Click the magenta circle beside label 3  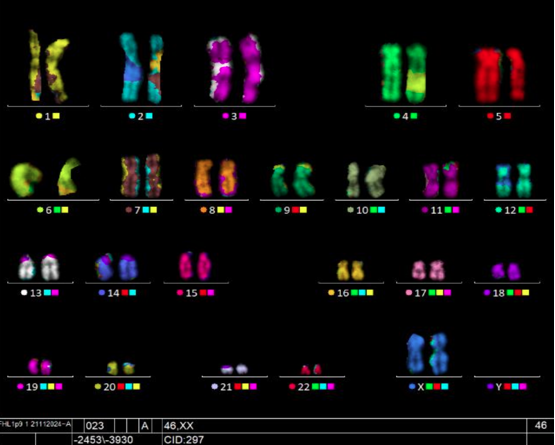[225, 116]
